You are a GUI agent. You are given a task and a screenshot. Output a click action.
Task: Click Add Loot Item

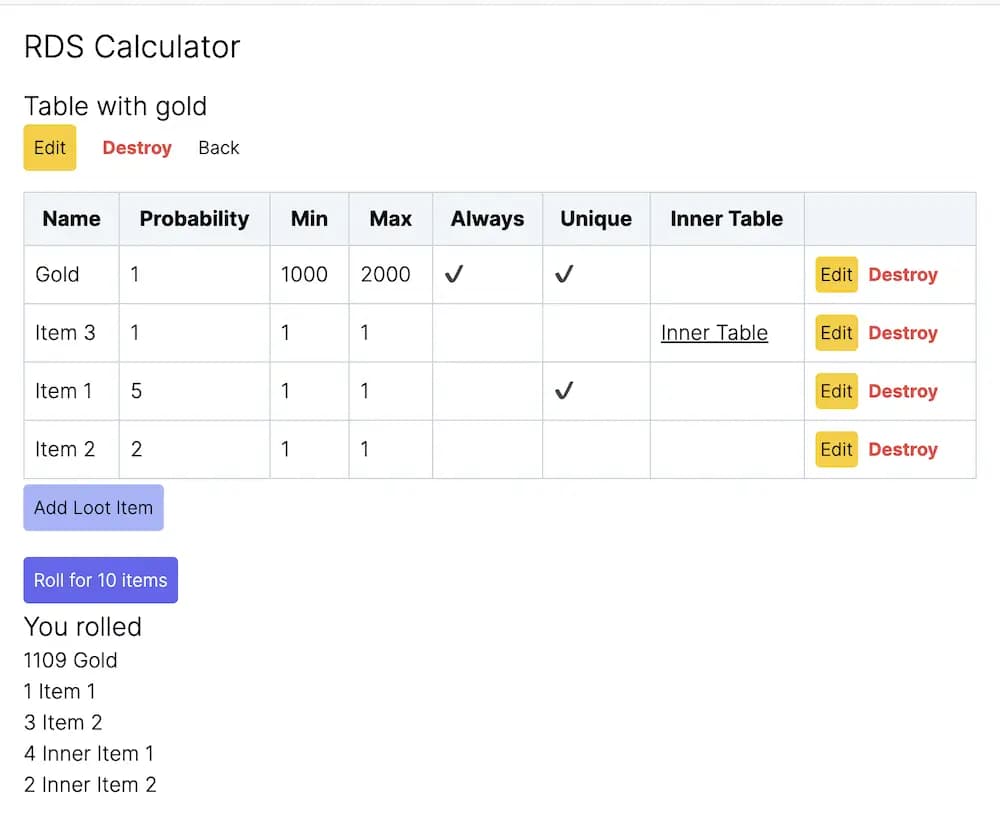pos(93,507)
